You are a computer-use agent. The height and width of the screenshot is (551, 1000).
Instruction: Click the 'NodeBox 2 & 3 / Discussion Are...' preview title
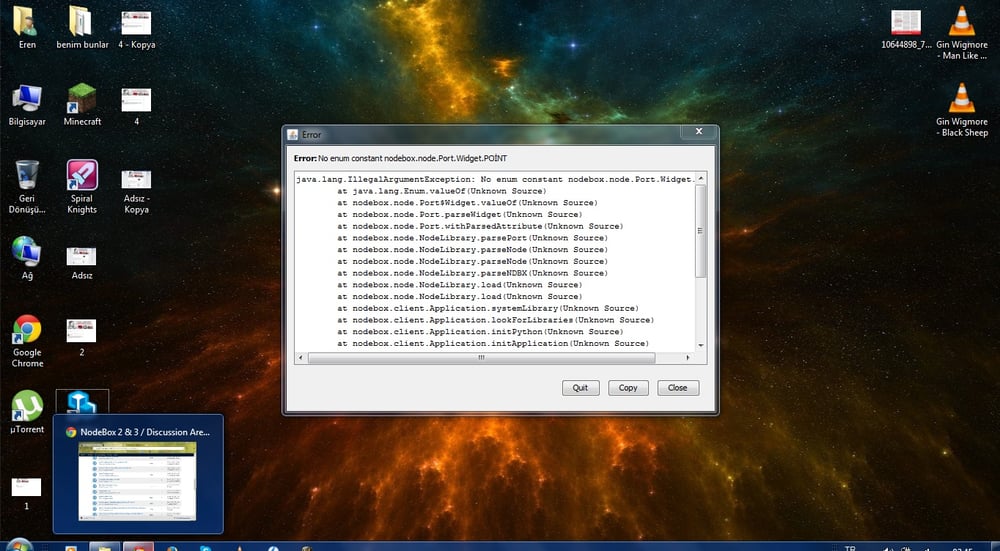[x=145, y=432]
